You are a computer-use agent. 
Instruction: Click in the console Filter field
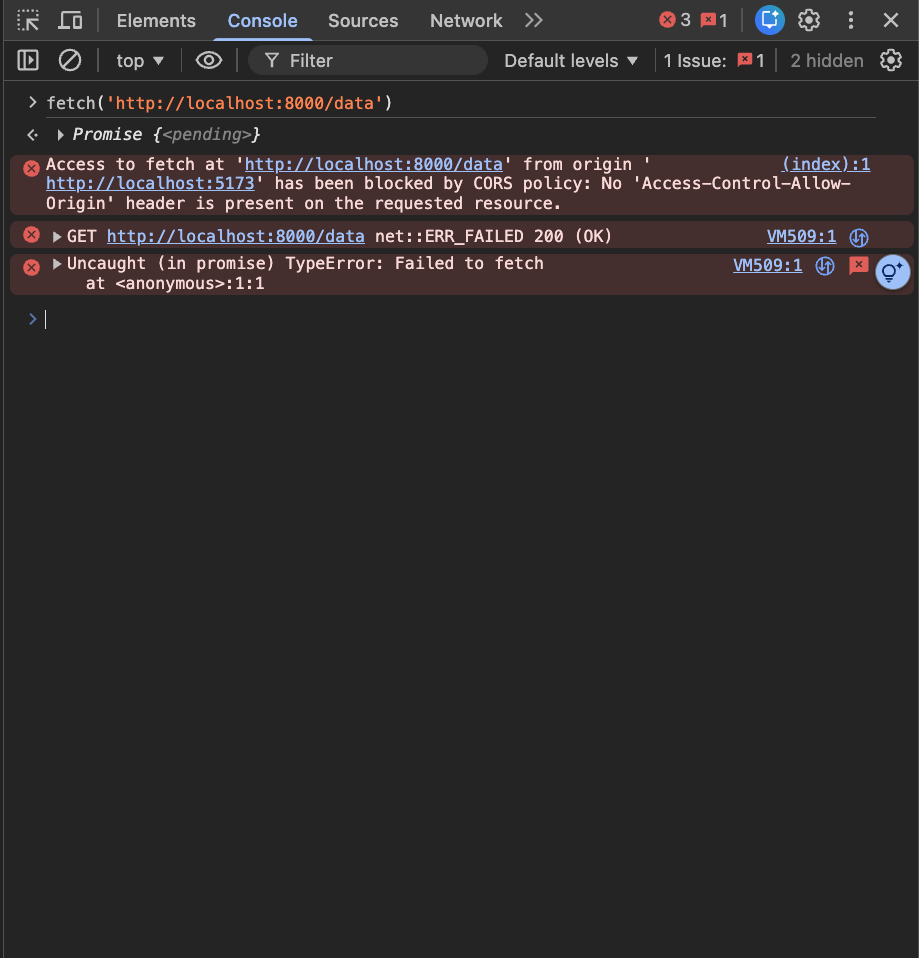380,61
